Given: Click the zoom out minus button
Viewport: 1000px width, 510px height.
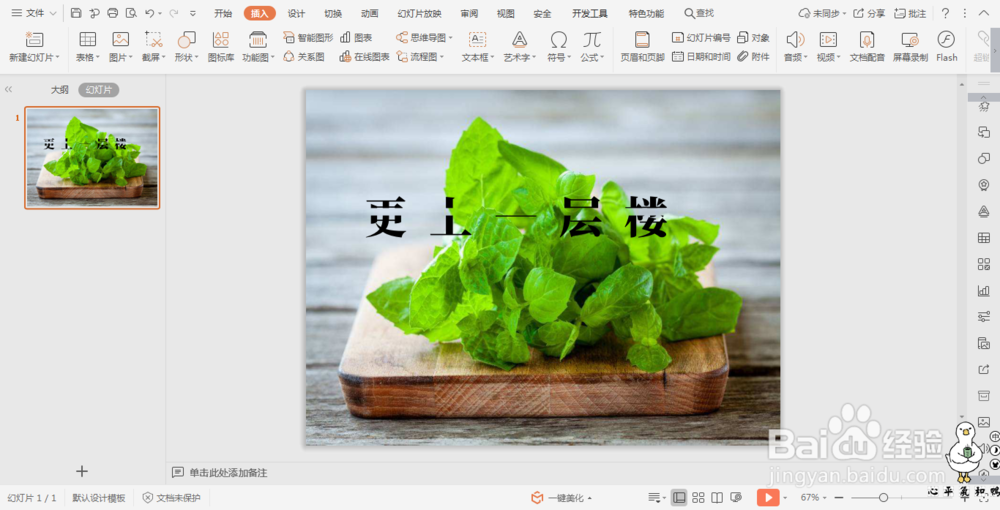Looking at the screenshot, I should click(x=839, y=497).
